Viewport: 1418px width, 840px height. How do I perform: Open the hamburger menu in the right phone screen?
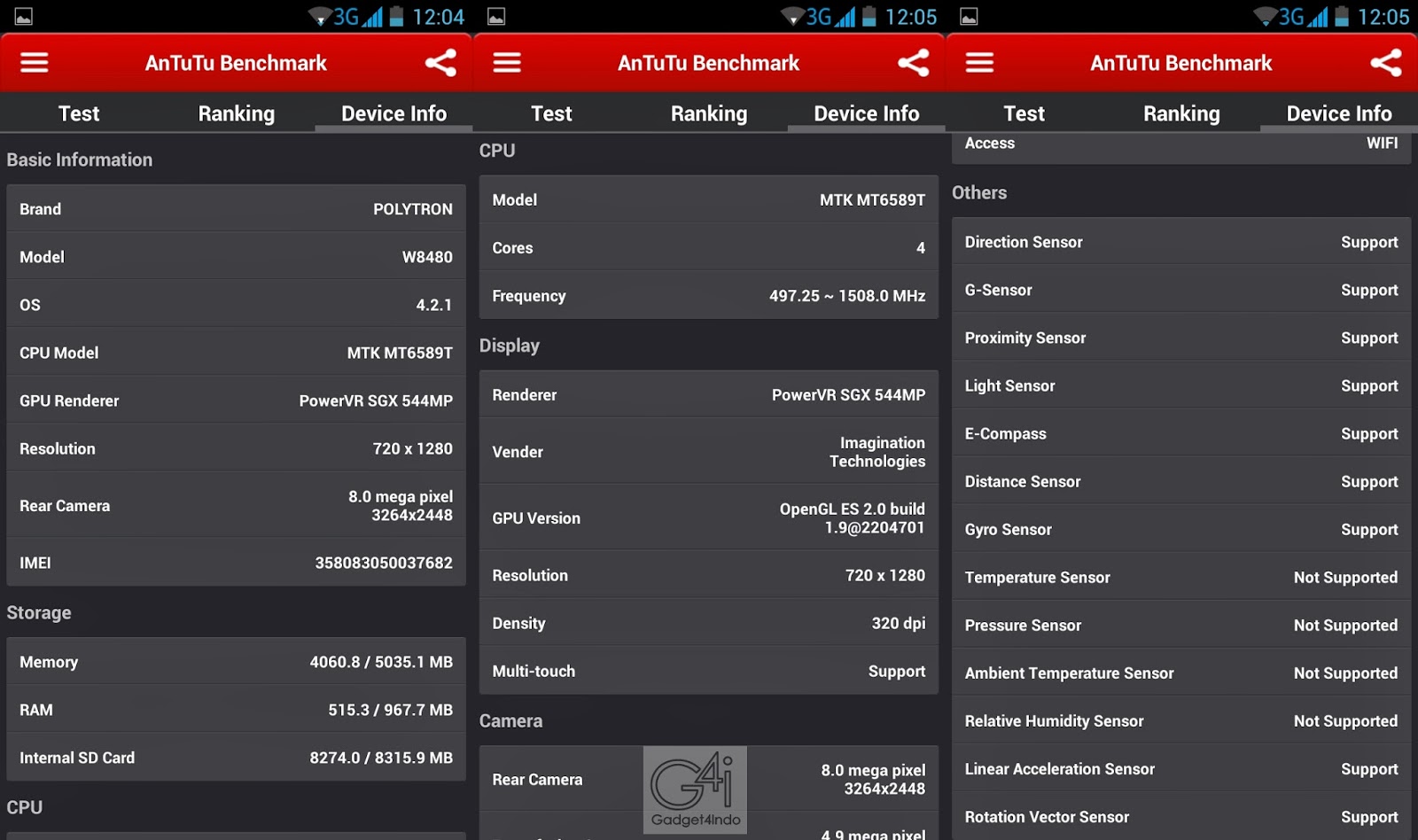[x=979, y=63]
